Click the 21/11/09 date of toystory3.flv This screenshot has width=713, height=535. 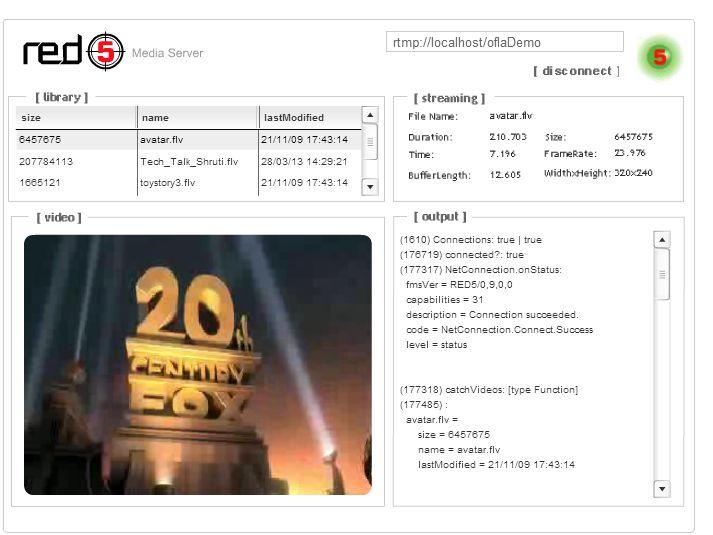(304, 183)
